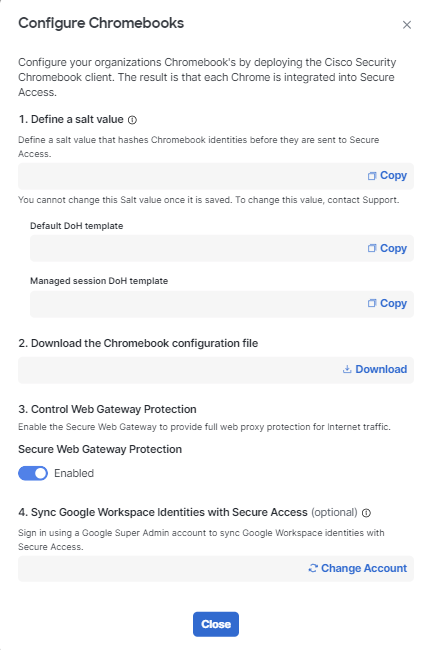
Task: Click the blue Close button
Action: (216, 624)
